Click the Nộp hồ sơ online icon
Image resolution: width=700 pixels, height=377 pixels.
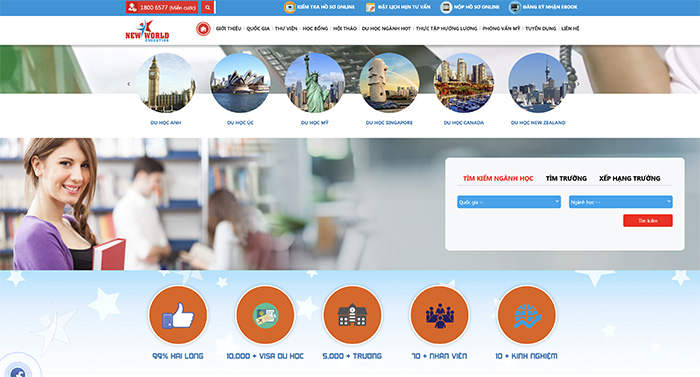pos(446,7)
